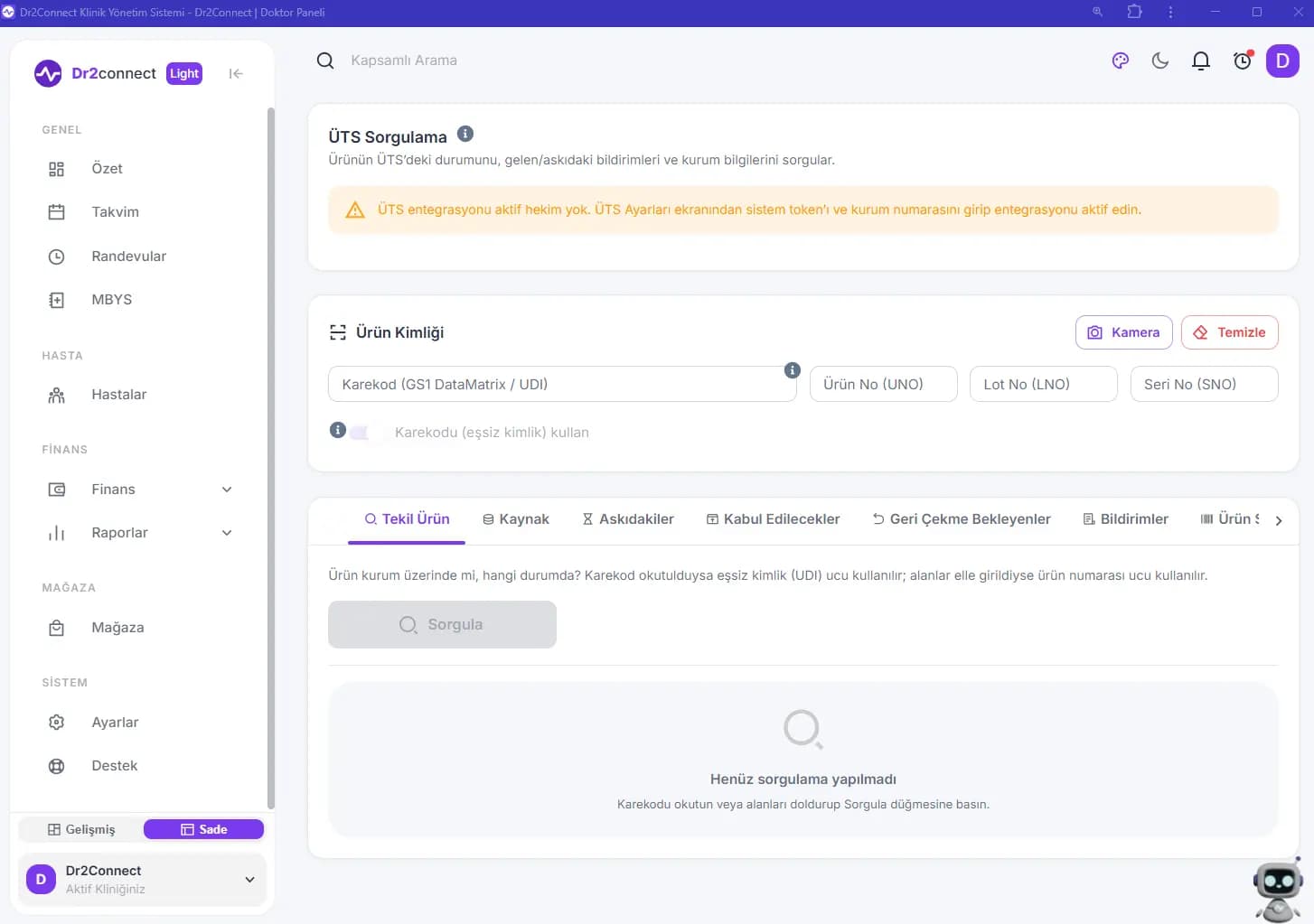Image resolution: width=1314 pixels, height=924 pixels.
Task: Click the zoom magnifier icon in title bar
Action: click(x=1097, y=12)
